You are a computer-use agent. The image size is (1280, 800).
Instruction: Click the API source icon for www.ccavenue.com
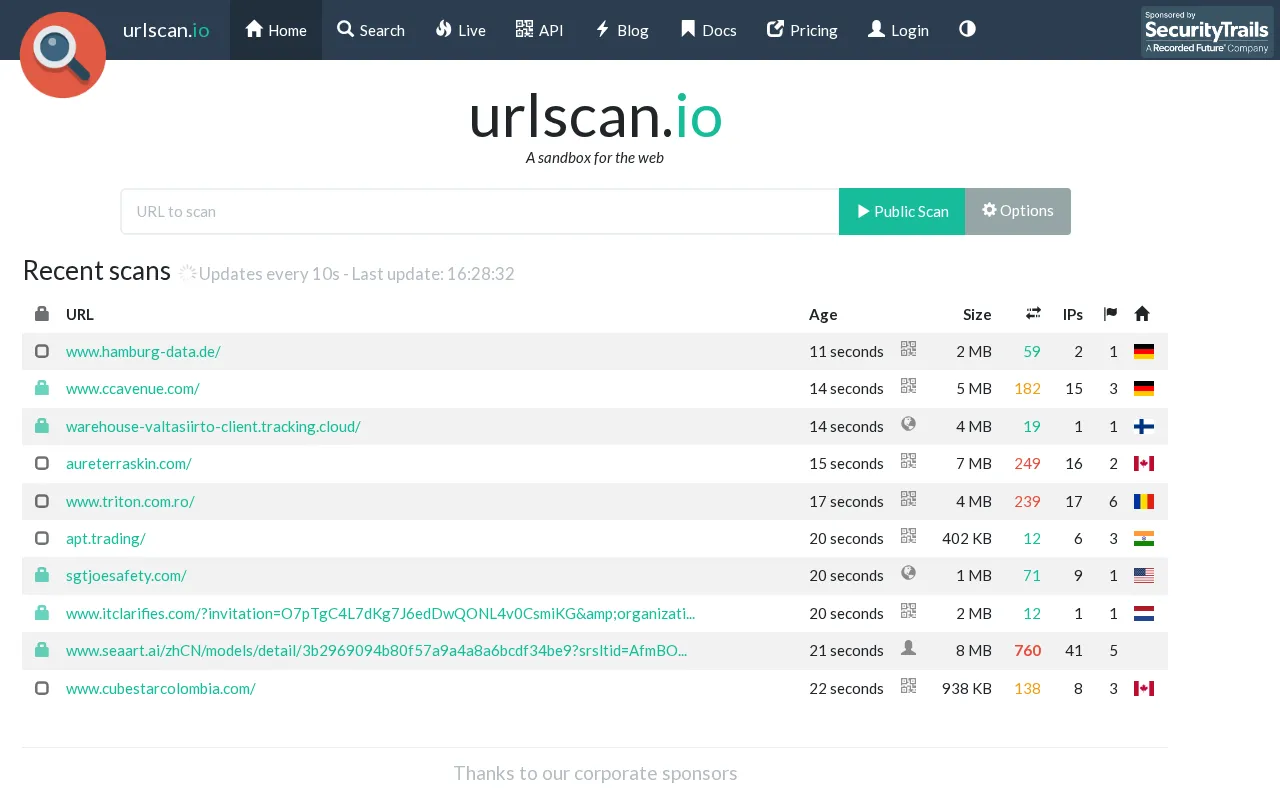908,385
